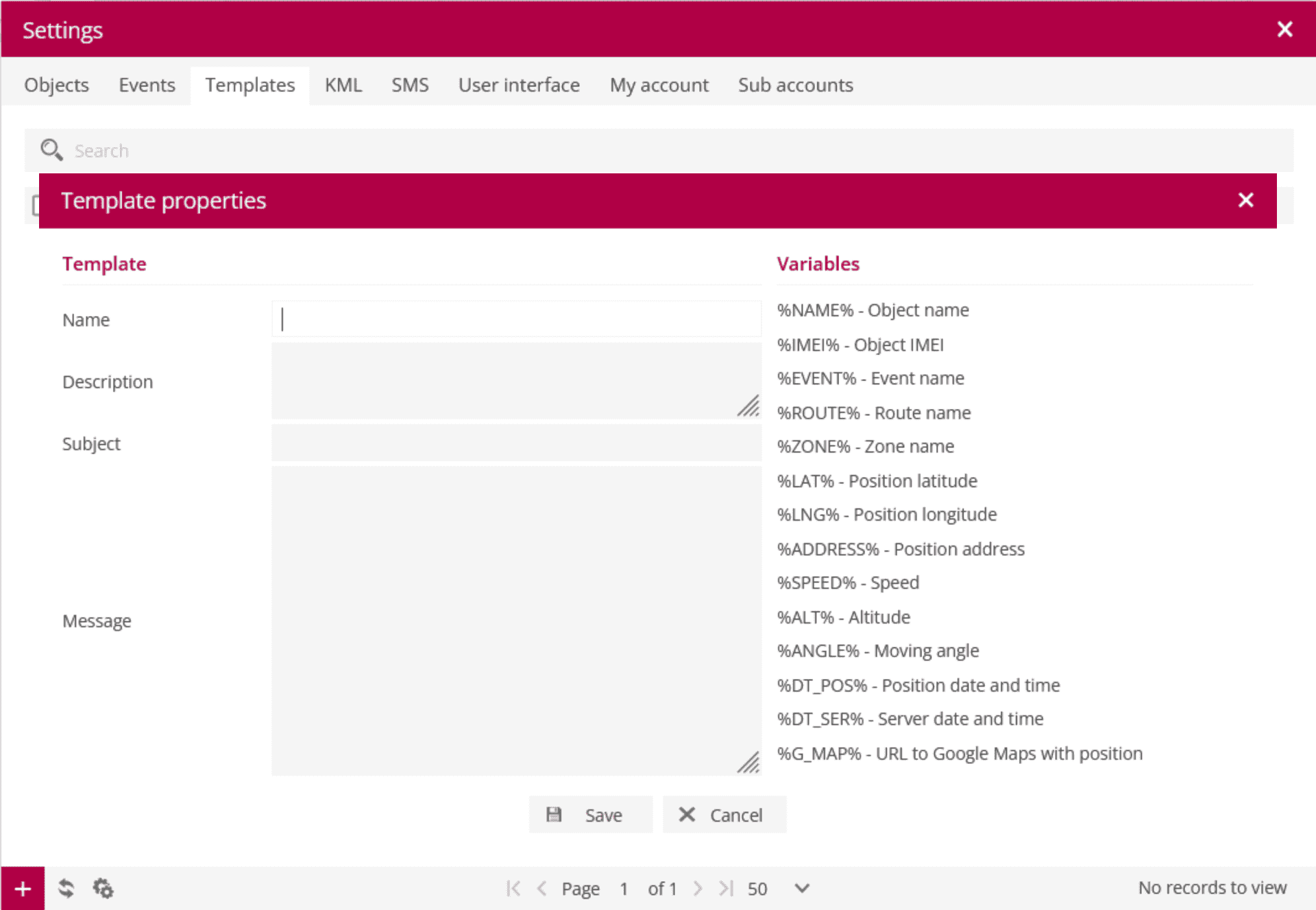Go to first page icon
This screenshot has height=910, width=1316.
tap(513, 888)
